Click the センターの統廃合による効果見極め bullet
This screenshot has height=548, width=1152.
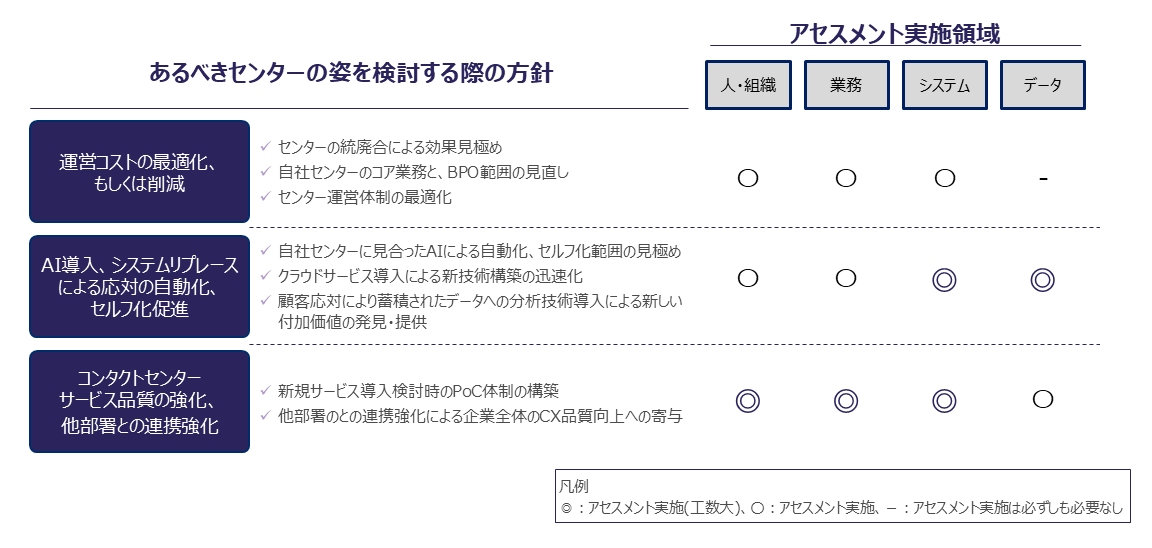point(389,147)
